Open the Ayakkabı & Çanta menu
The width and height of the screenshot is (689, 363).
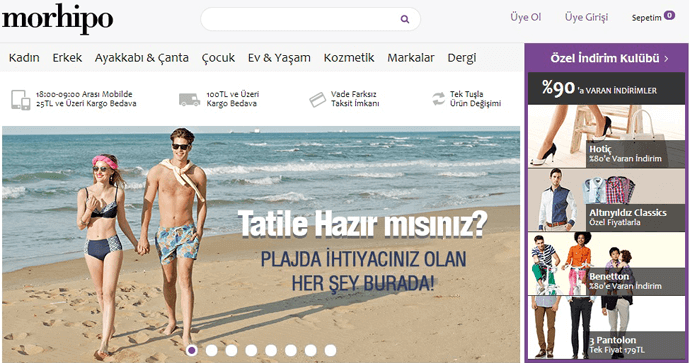(x=141, y=58)
